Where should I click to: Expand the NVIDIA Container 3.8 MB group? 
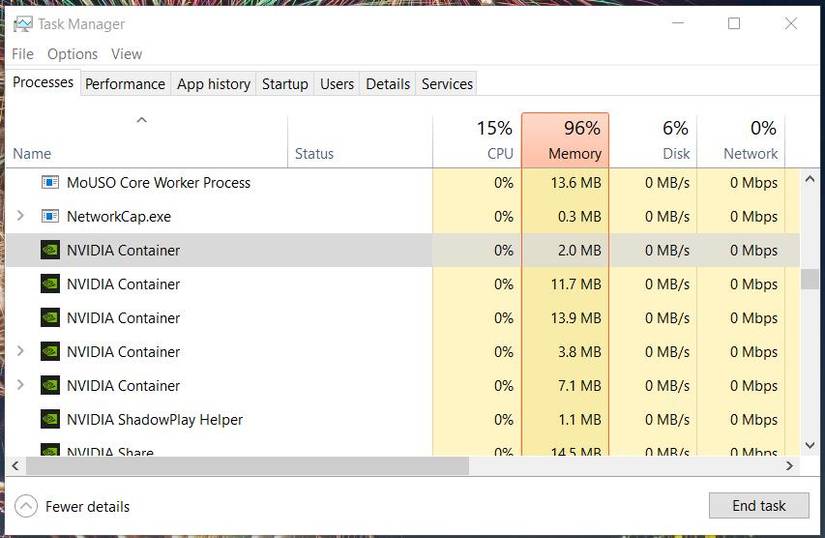click(21, 352)
